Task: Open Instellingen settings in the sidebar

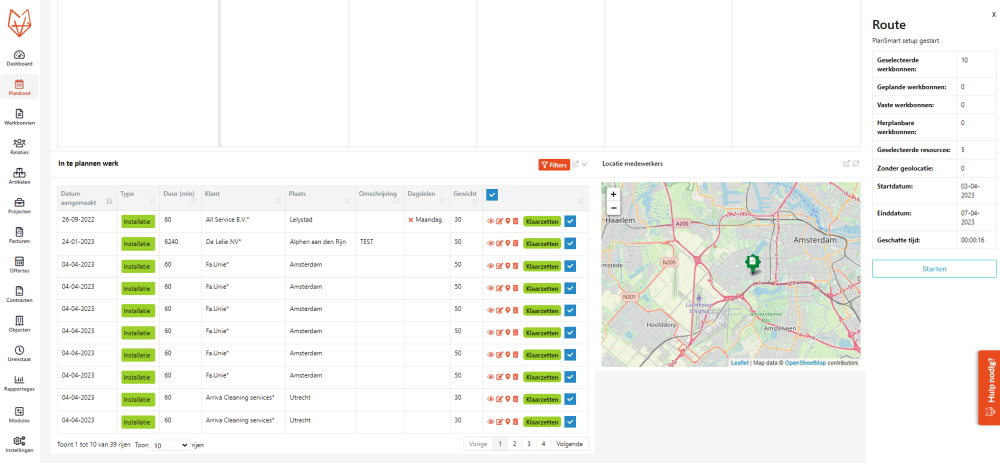Action: tap(19, 443)
